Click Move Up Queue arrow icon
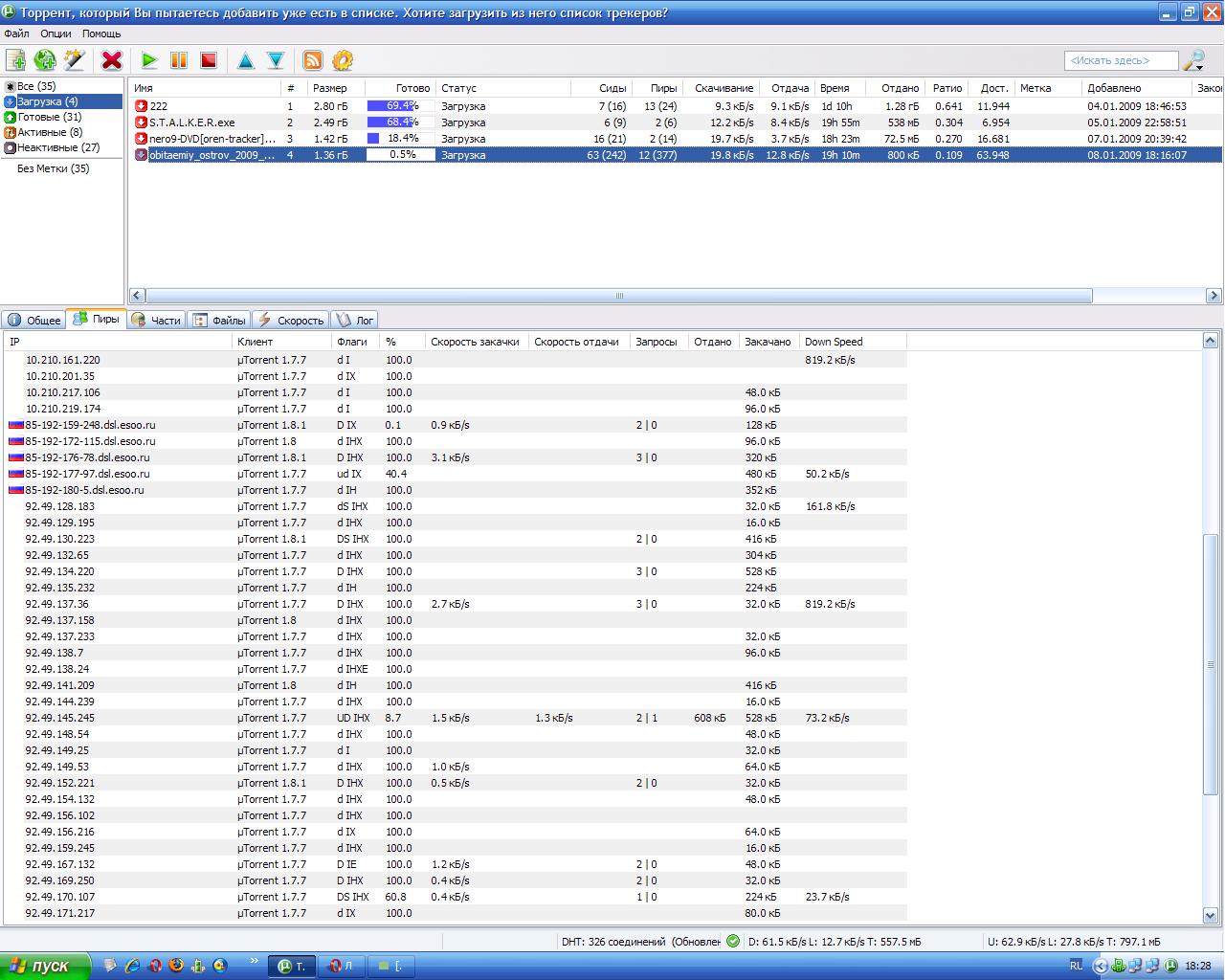The height and width of the screenshot is (980, 1225). [246, 60]
